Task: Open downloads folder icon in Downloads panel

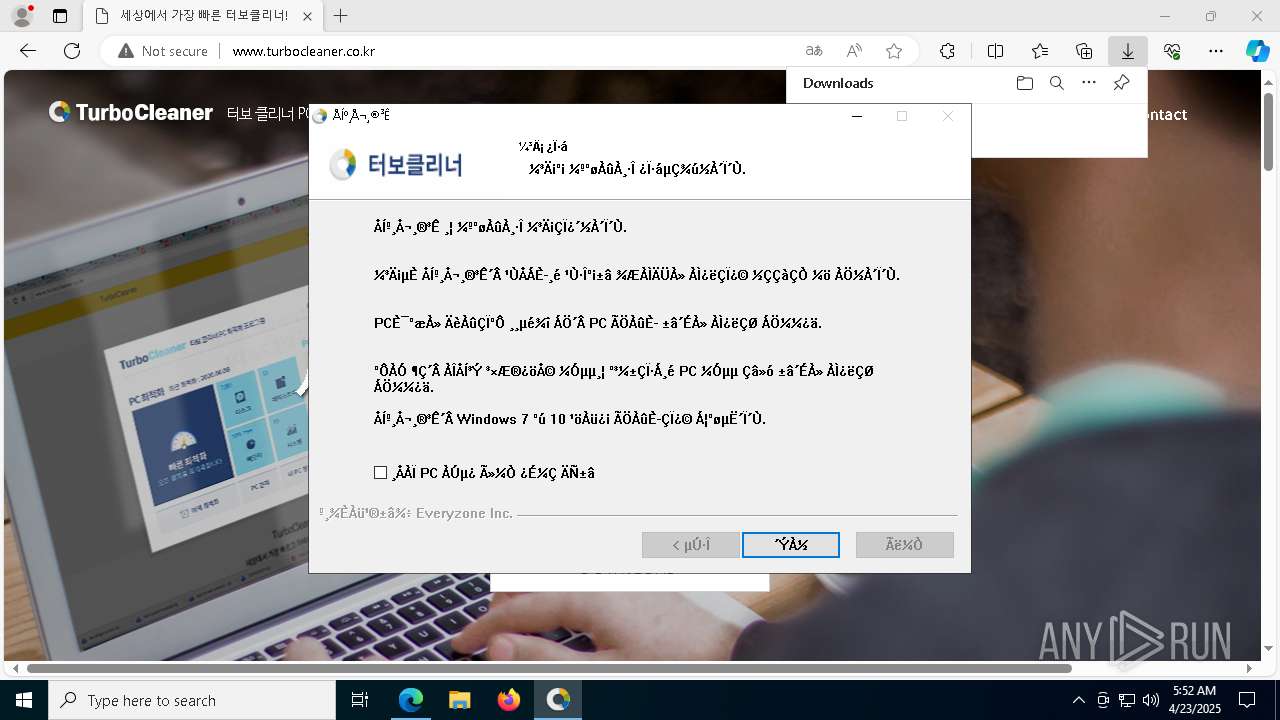Action: 1025,83
